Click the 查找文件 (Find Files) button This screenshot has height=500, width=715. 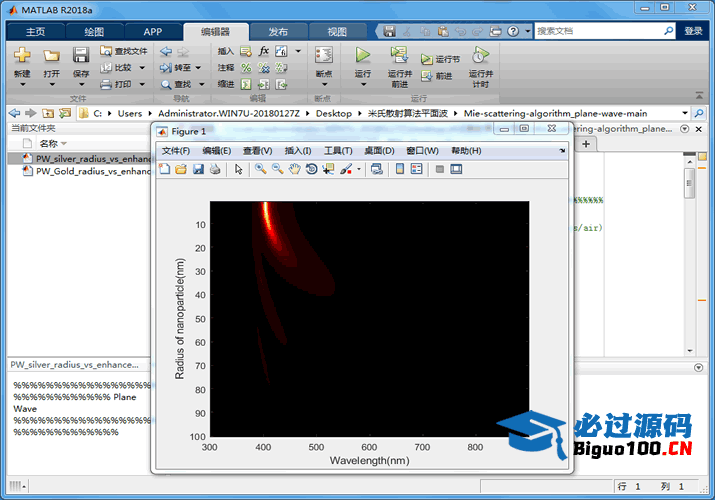124,51
